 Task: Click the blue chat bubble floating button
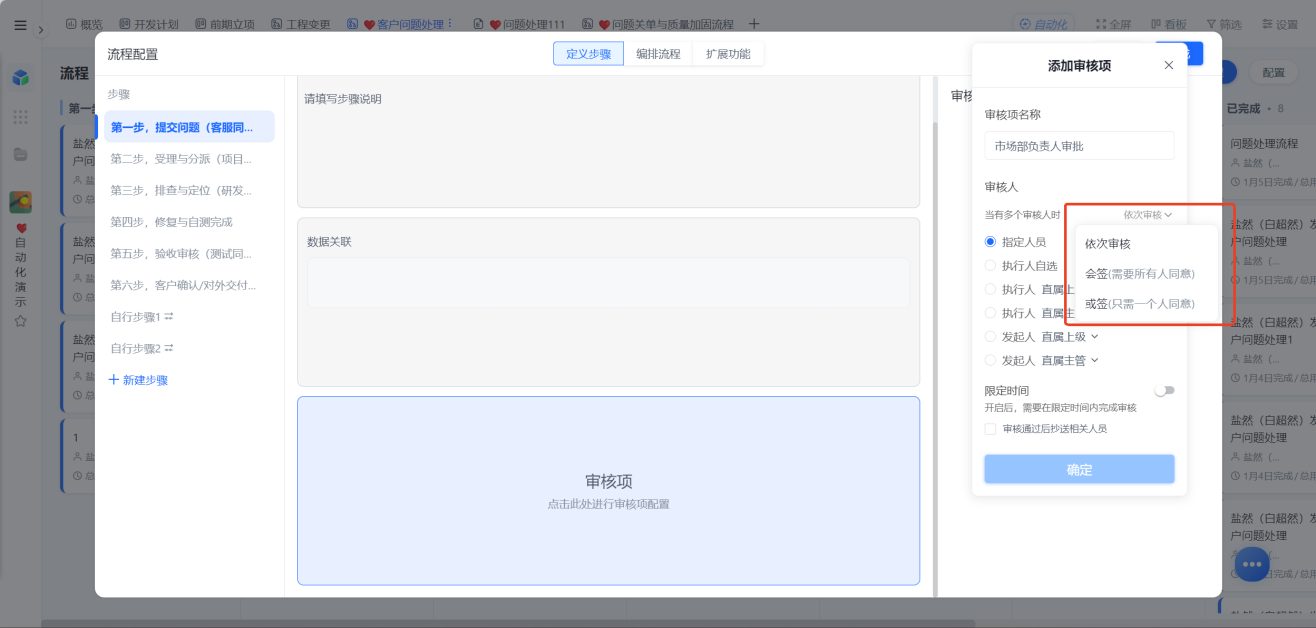pos(1252,565)
